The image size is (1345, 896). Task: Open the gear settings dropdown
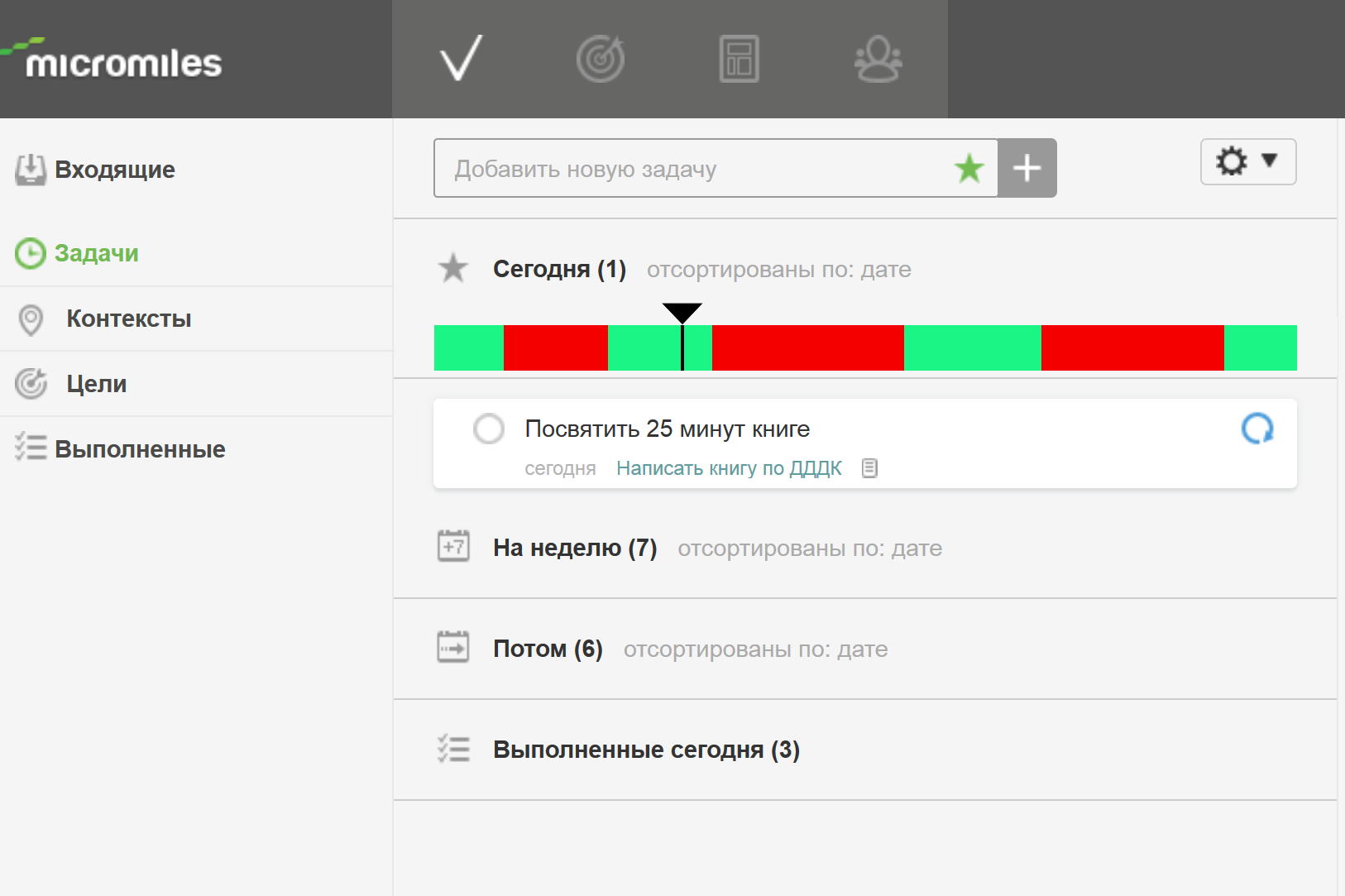pos(1247,161)
